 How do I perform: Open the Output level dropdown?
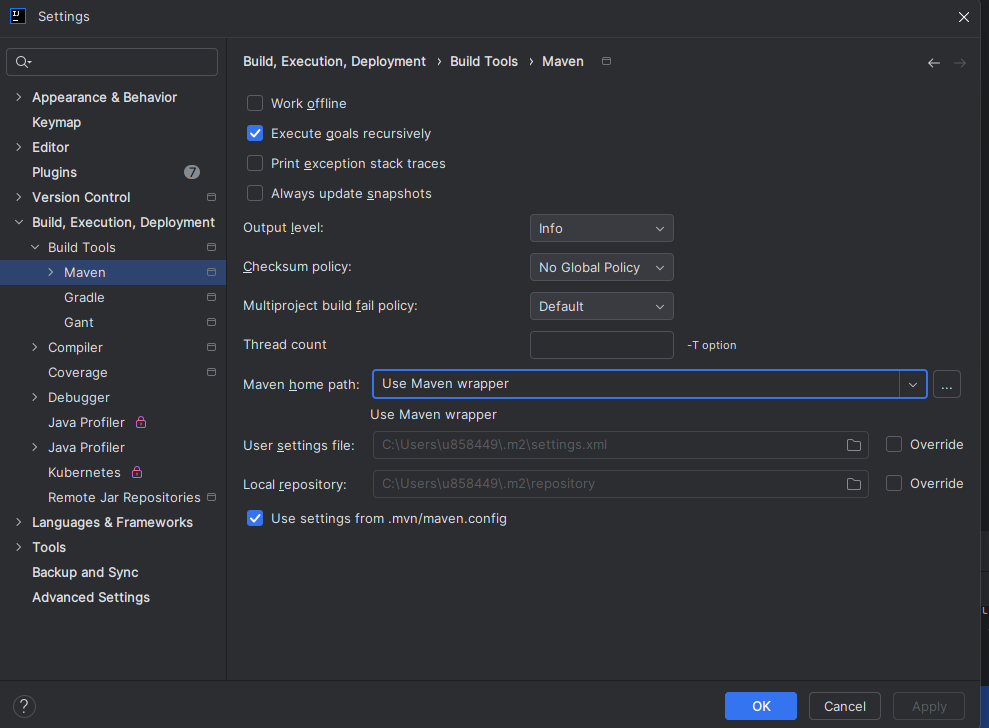pos(601,228)
